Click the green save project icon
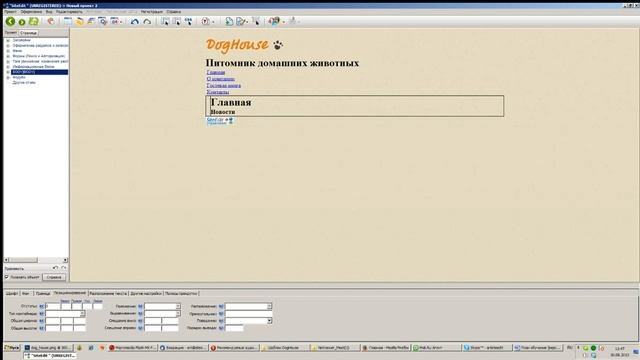This screenshot has width=640, height=360. [x=33, y=21]
